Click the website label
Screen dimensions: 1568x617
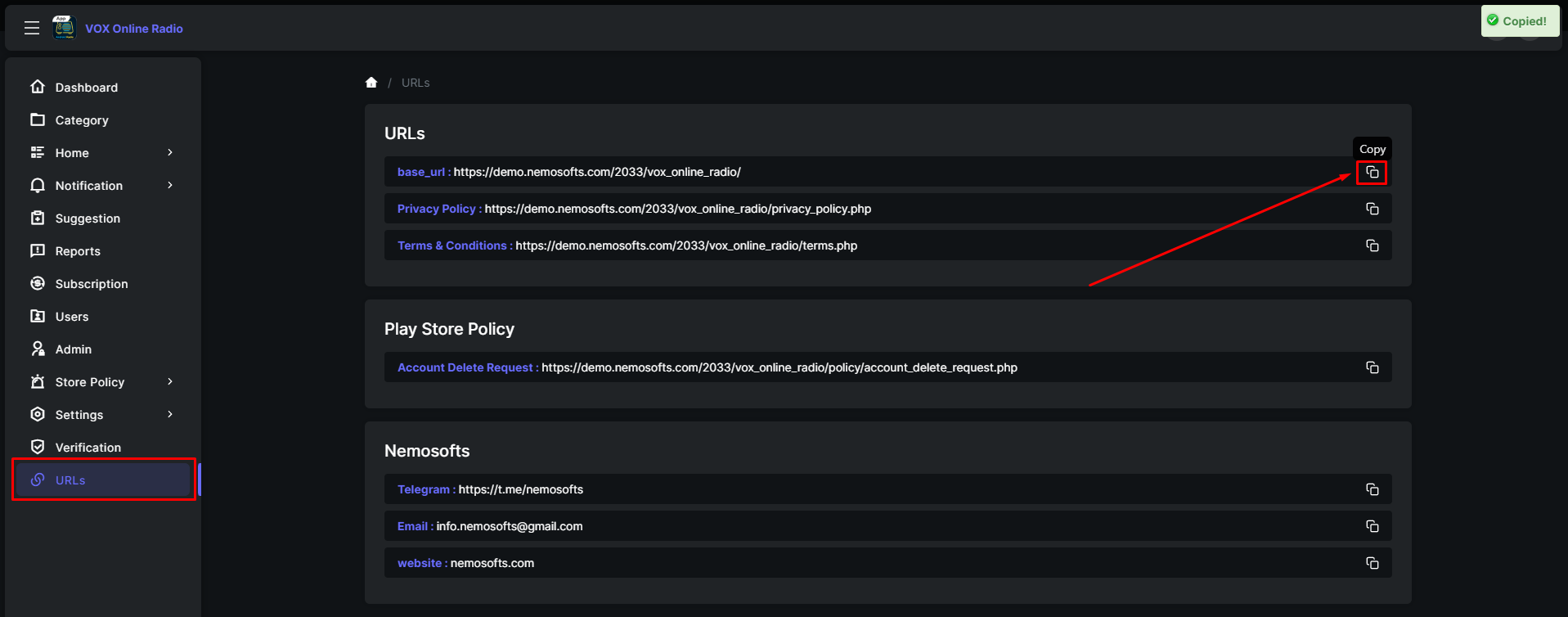[x=422, y=563]
